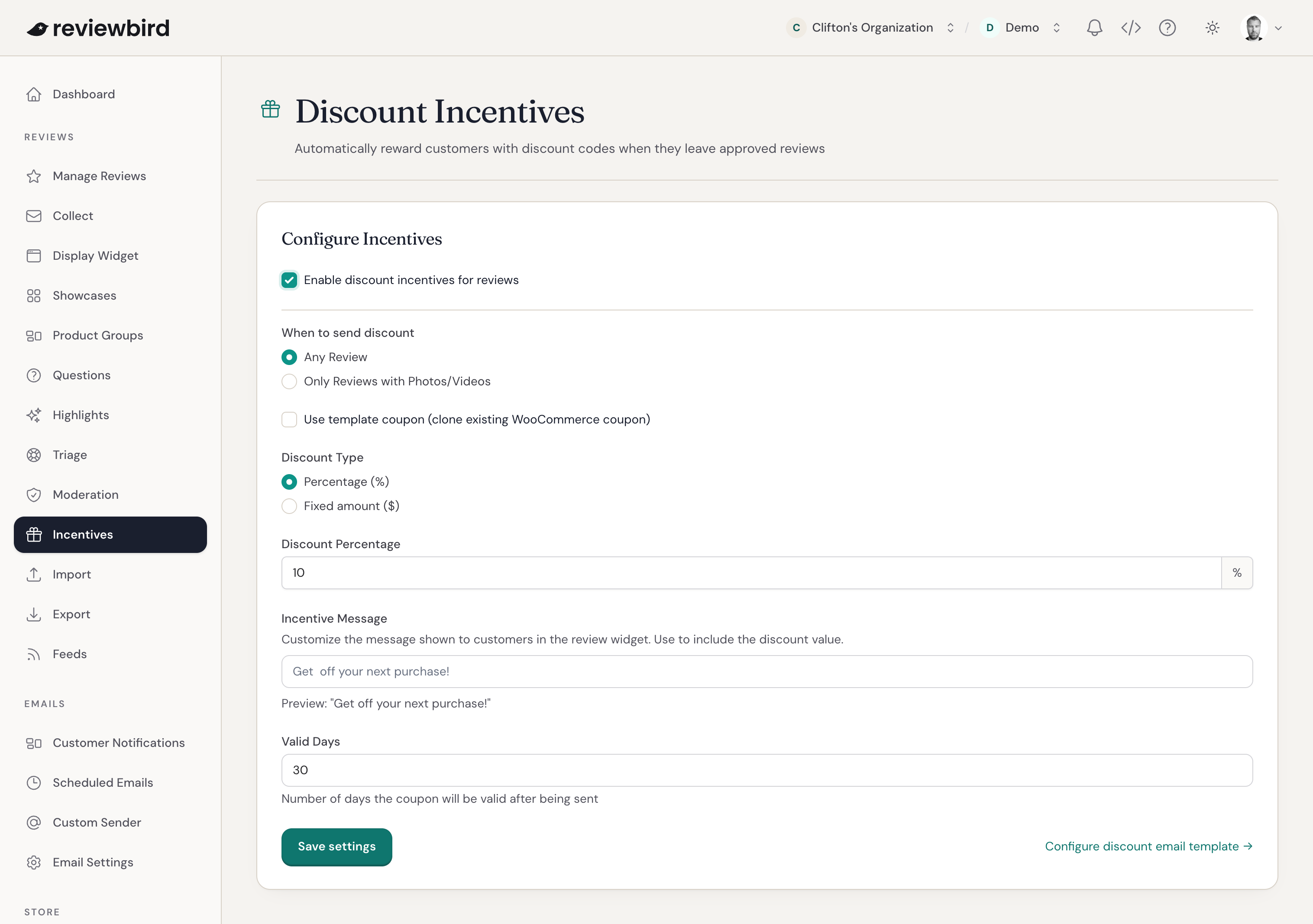Open the Import section

pos(110,575)
